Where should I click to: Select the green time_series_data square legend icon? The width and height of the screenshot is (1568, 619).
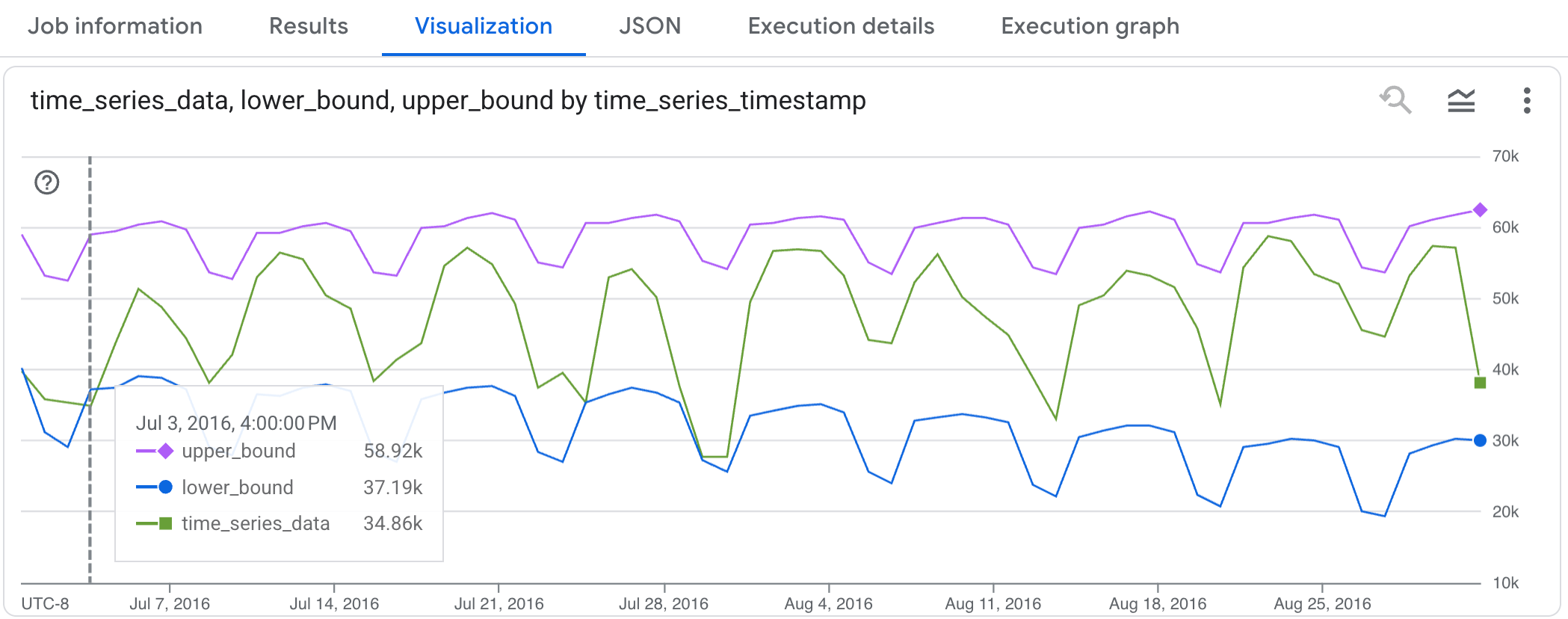point(164,524)
